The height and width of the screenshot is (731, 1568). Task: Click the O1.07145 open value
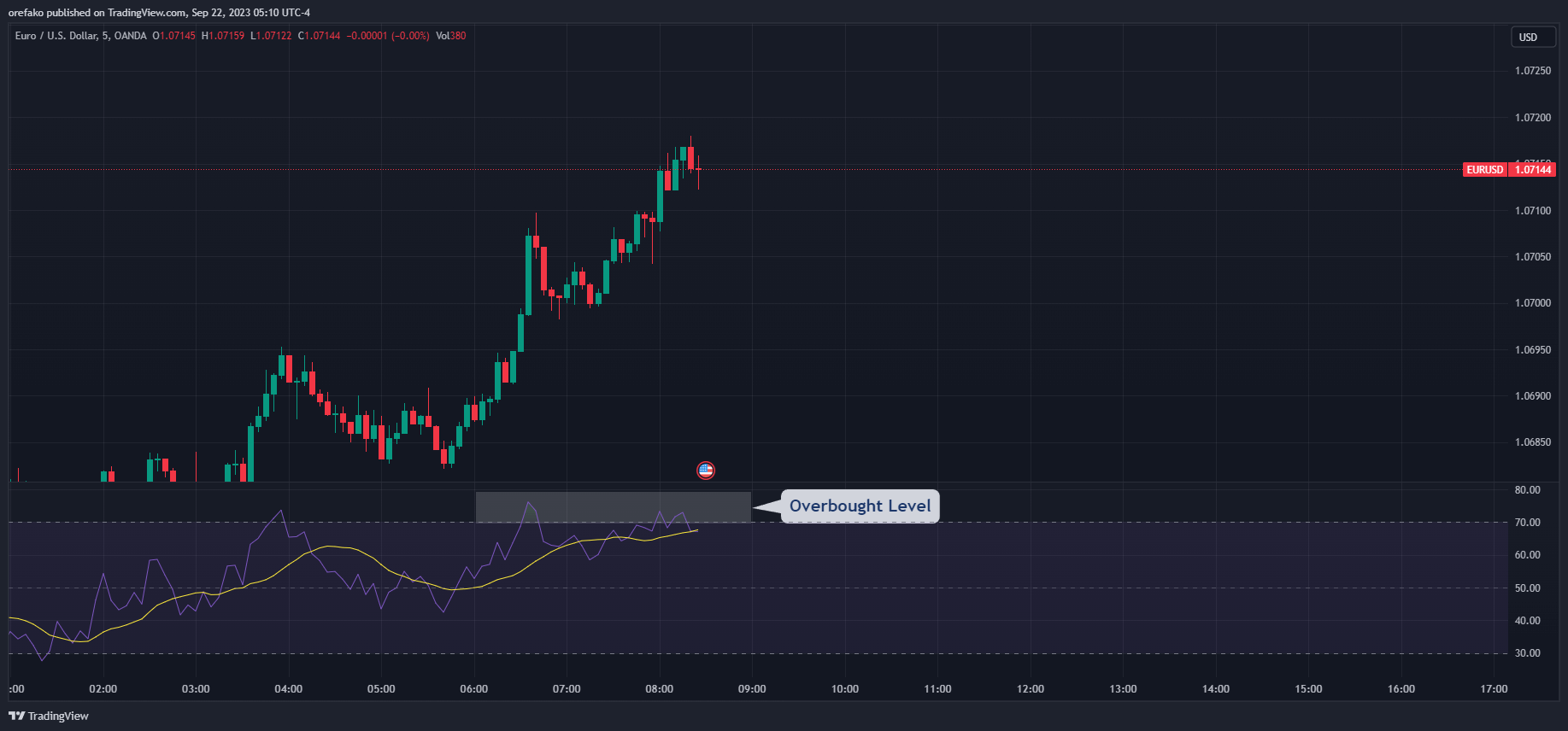point(173,36)
